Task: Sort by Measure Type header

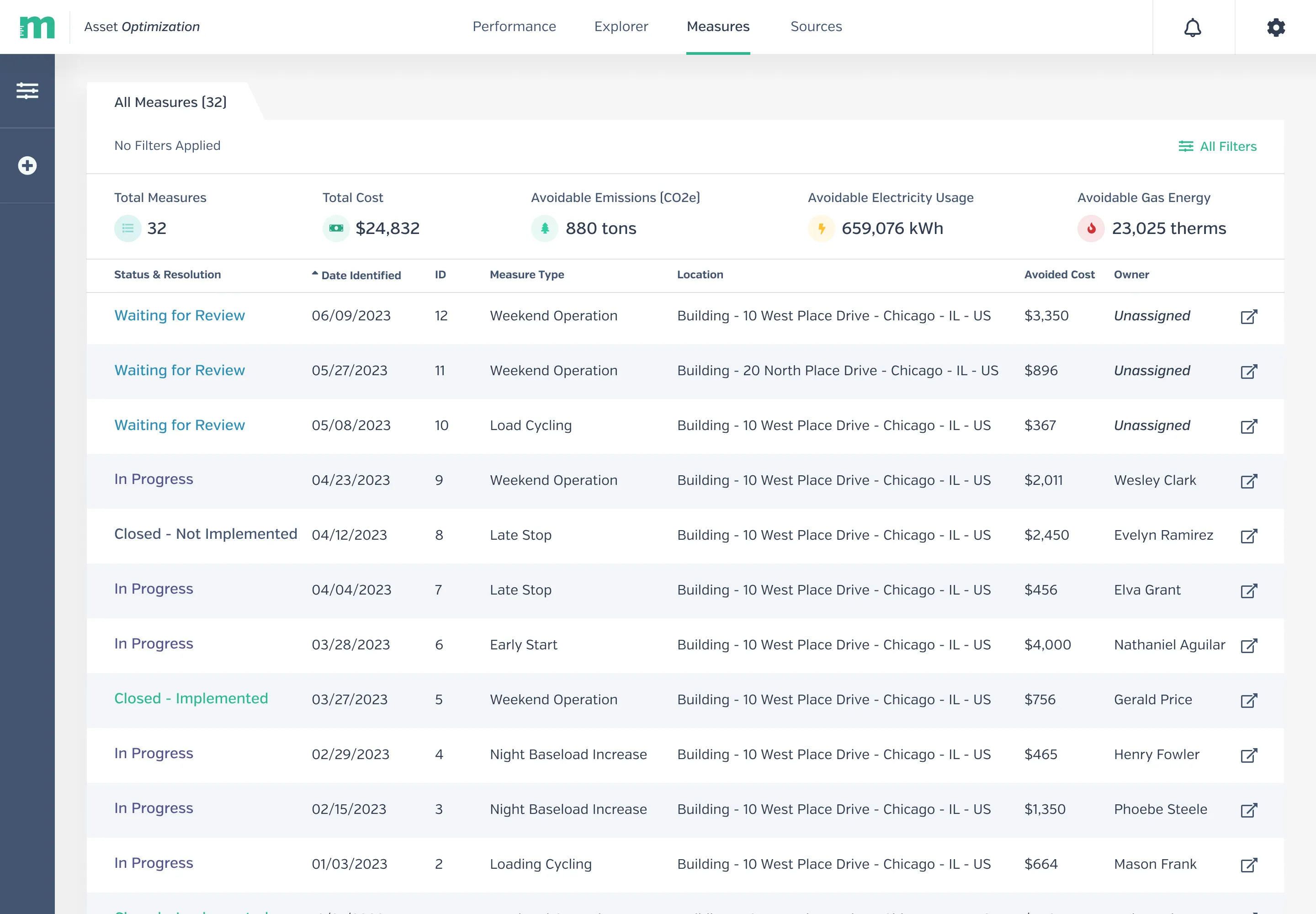Action: pyautogui.click(x=526, y=274)
